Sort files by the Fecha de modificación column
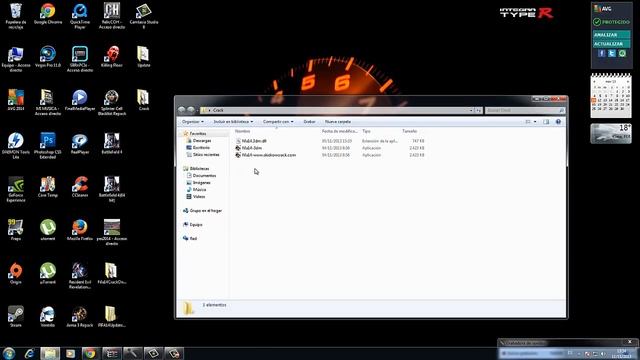This screenshot has width=640, height=360. 339,131
